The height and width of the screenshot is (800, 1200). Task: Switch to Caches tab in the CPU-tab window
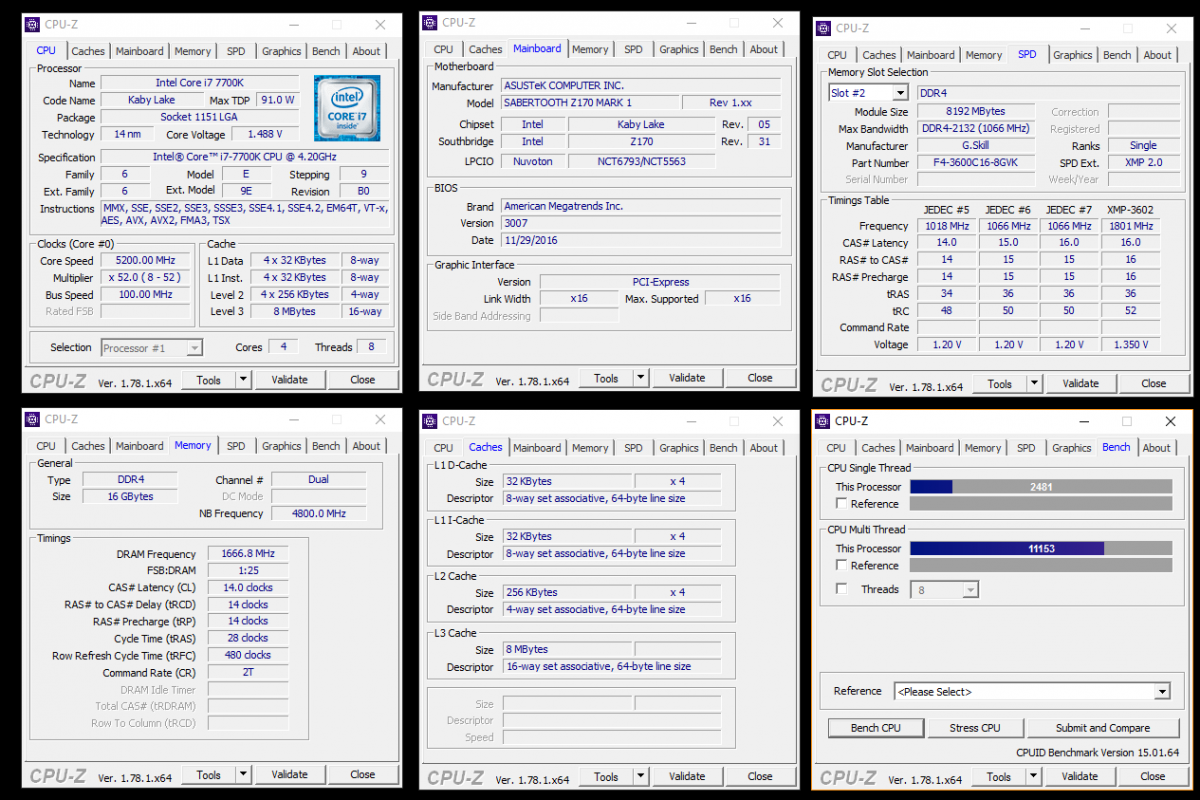pos(88,51)
